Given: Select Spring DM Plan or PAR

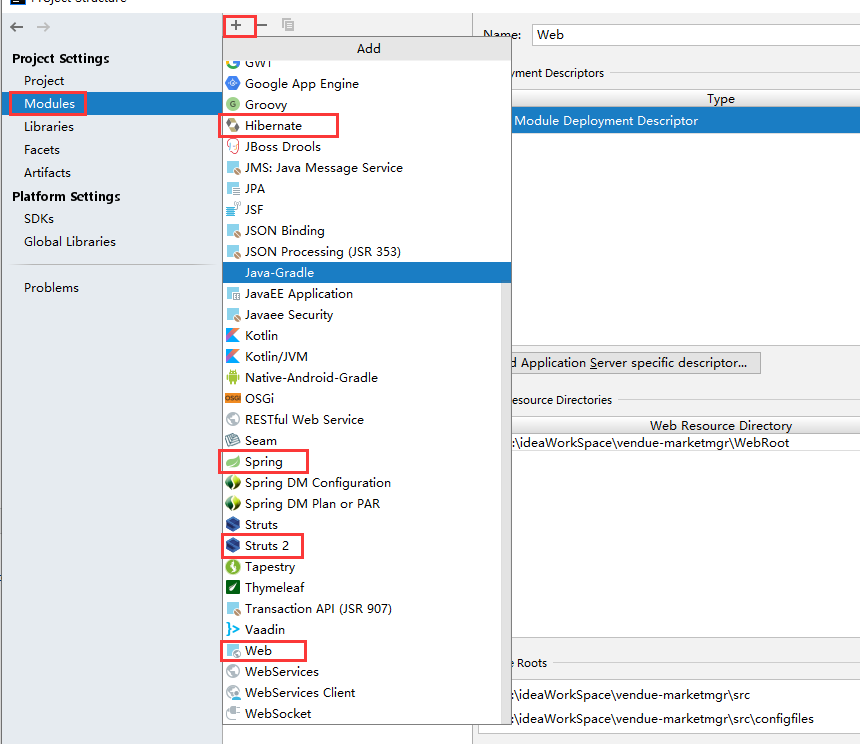Looking at the screenshot, I should pyautogui.click(x=362, y=503).
